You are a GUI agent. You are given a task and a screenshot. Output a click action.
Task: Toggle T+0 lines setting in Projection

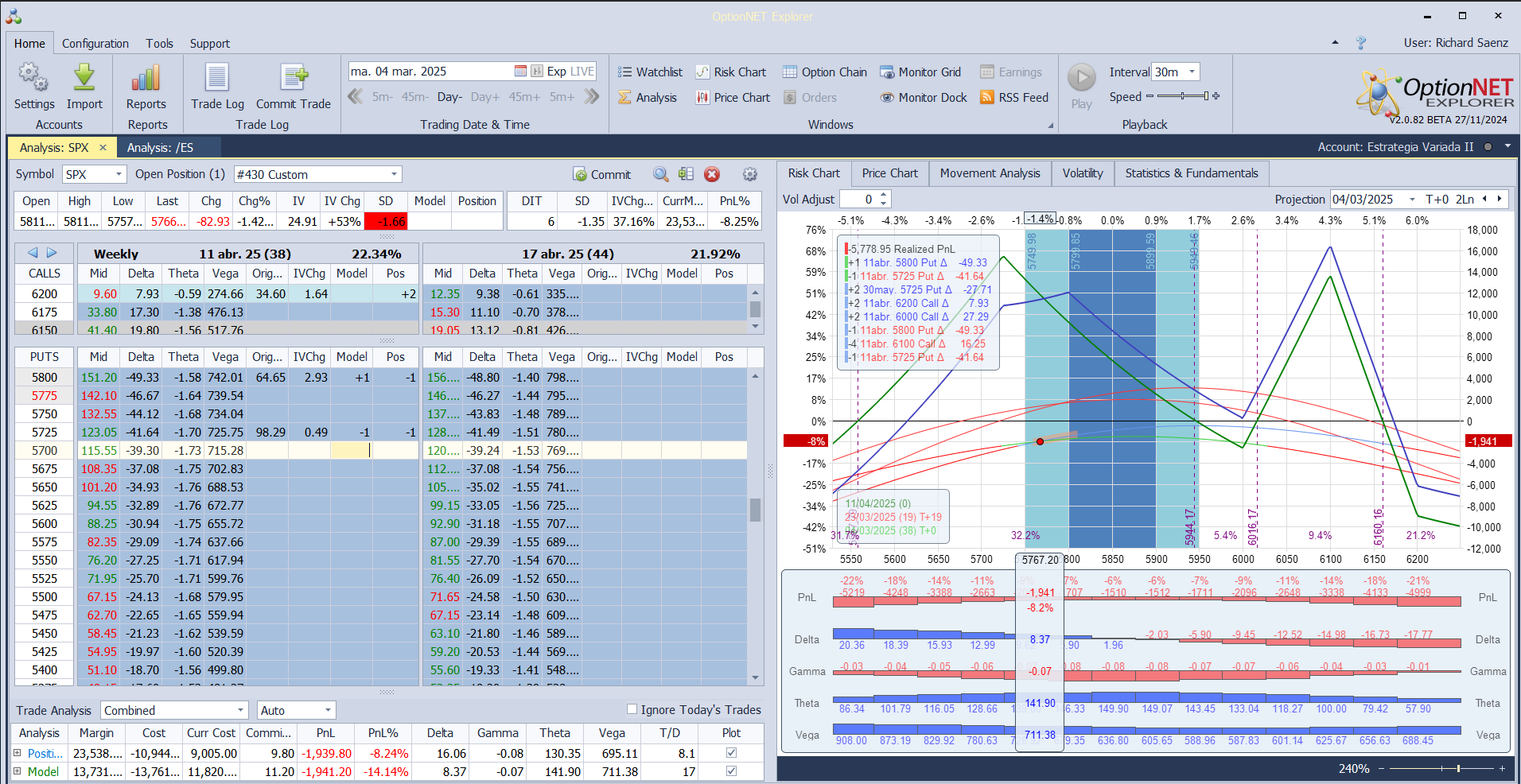click(x=1437, y=200)
